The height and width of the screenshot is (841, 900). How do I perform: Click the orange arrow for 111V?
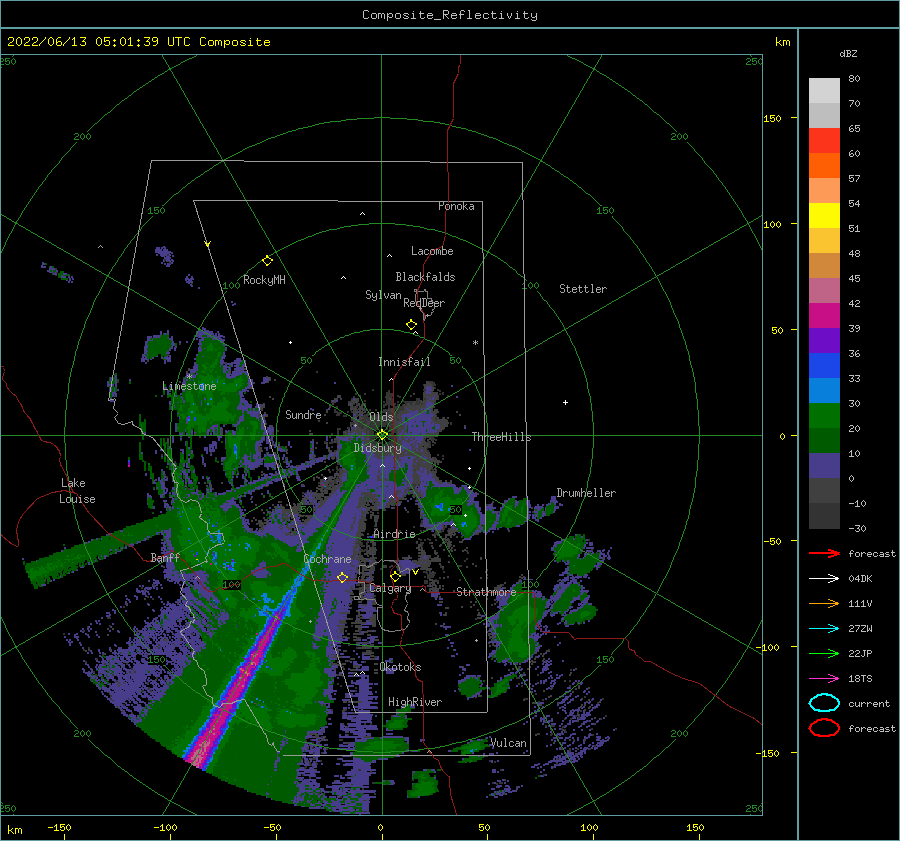click(x=824, y=603)
